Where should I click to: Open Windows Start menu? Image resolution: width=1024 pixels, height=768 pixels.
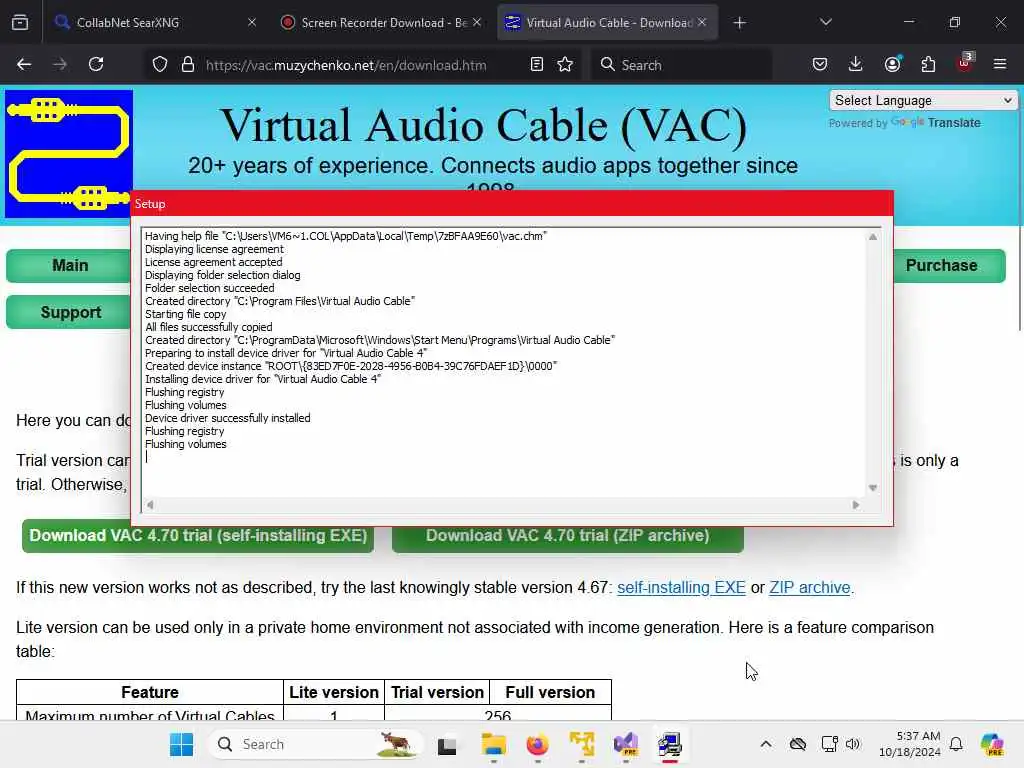182,744
